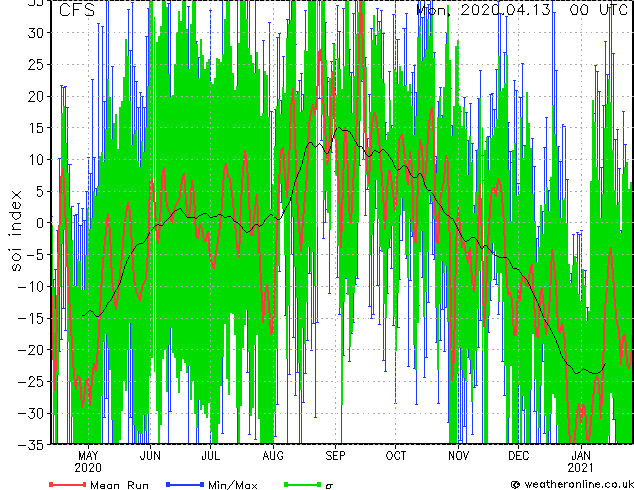This screenshot has width=634, height=490.
Task: Click the 20 y-axis value
Action: 37,96
